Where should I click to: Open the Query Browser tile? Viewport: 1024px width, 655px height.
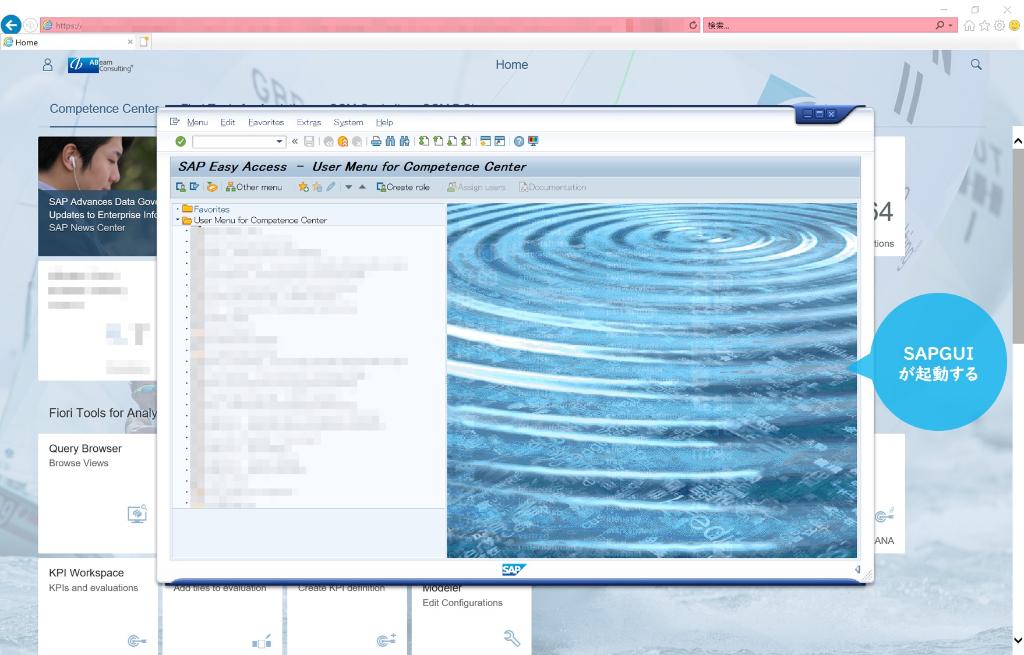[97, 493]
